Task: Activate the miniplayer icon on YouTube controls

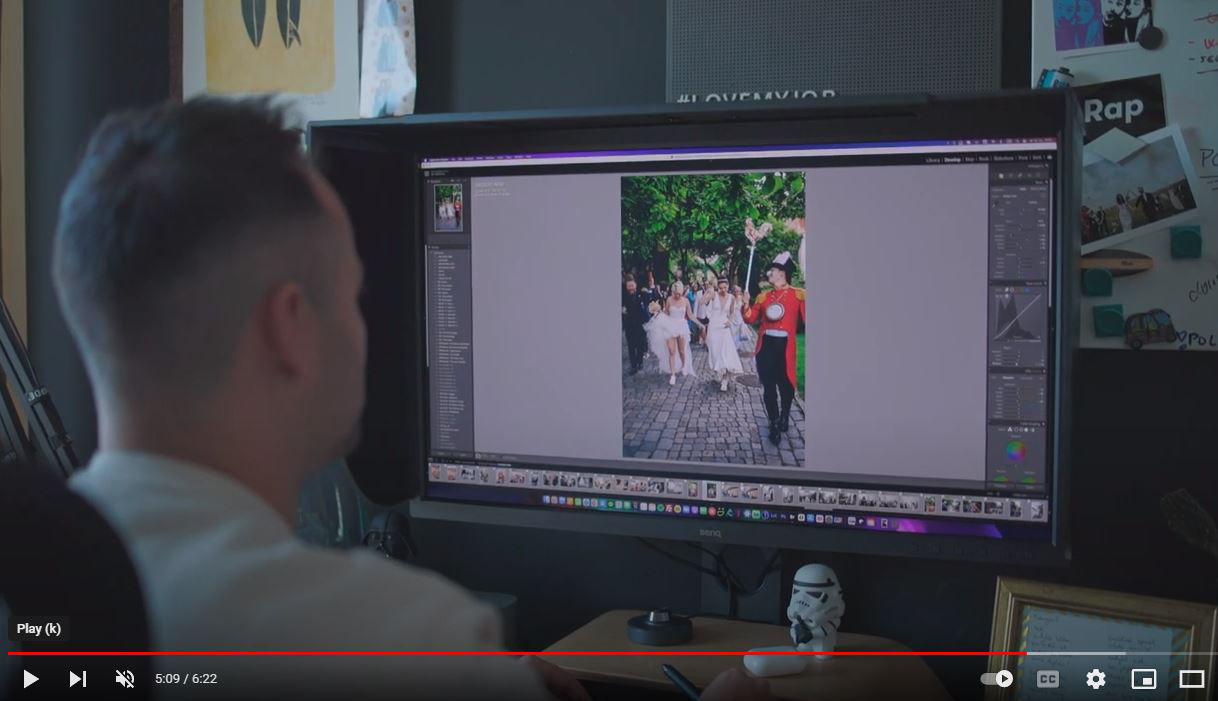Action: 1143,679
